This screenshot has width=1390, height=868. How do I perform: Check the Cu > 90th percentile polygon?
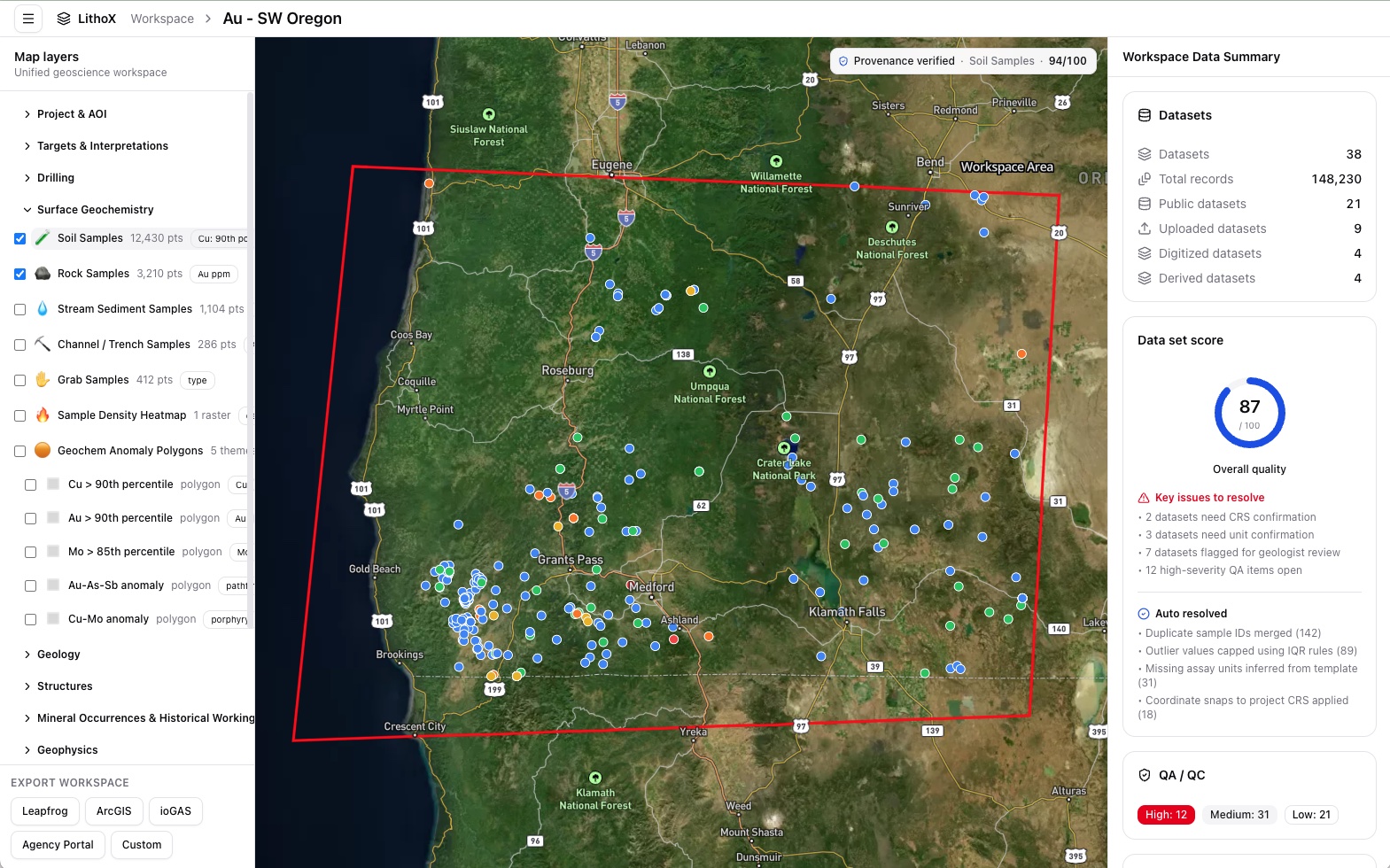coord(30,484)
